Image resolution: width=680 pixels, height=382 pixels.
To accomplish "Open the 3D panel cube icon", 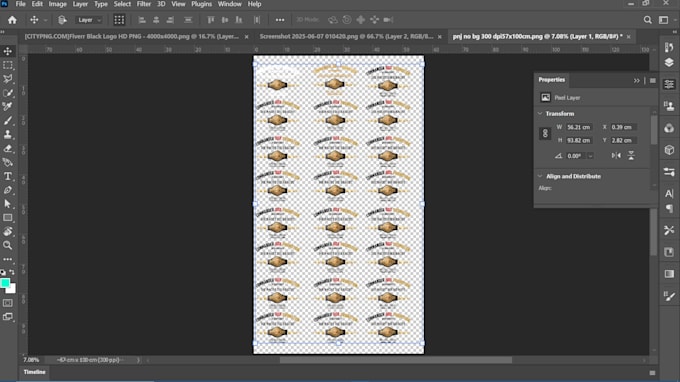I will [669, 150].
